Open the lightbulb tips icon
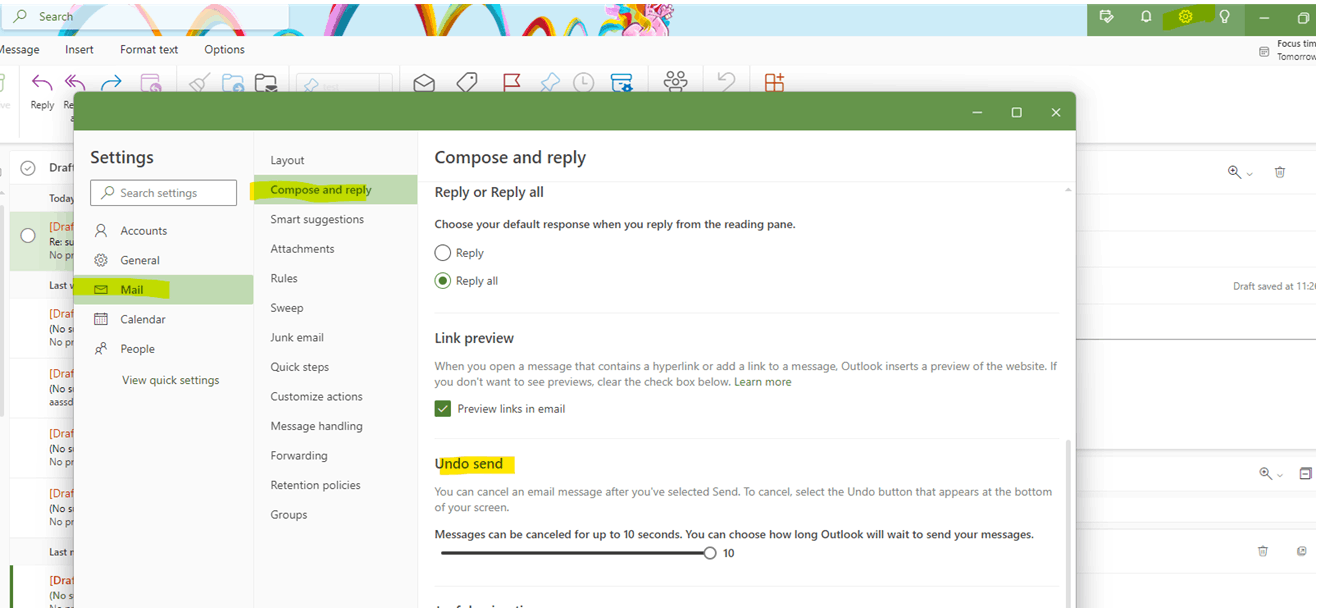Viewport: 1317px width, 609px height. coord(1224,17)
